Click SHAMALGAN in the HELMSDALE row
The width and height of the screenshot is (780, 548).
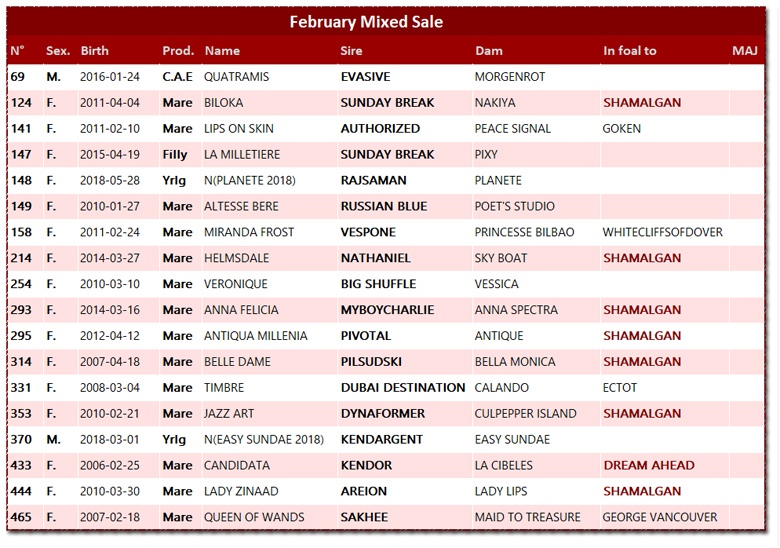tap(642, 258)
